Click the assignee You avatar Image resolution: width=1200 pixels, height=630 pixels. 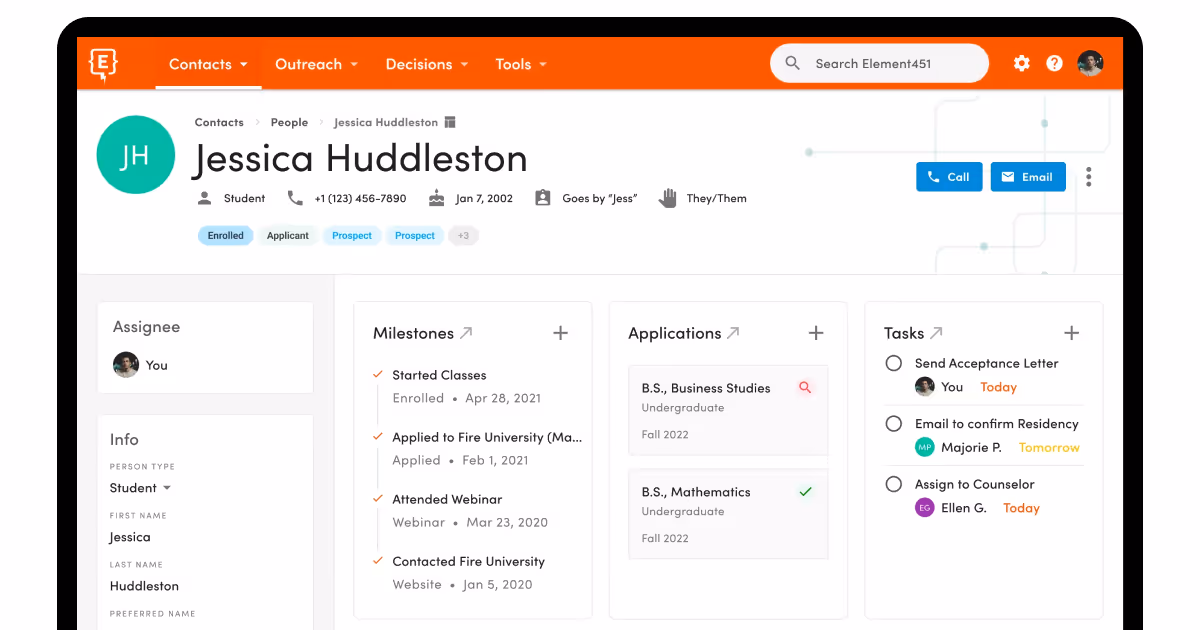point(126,365)
